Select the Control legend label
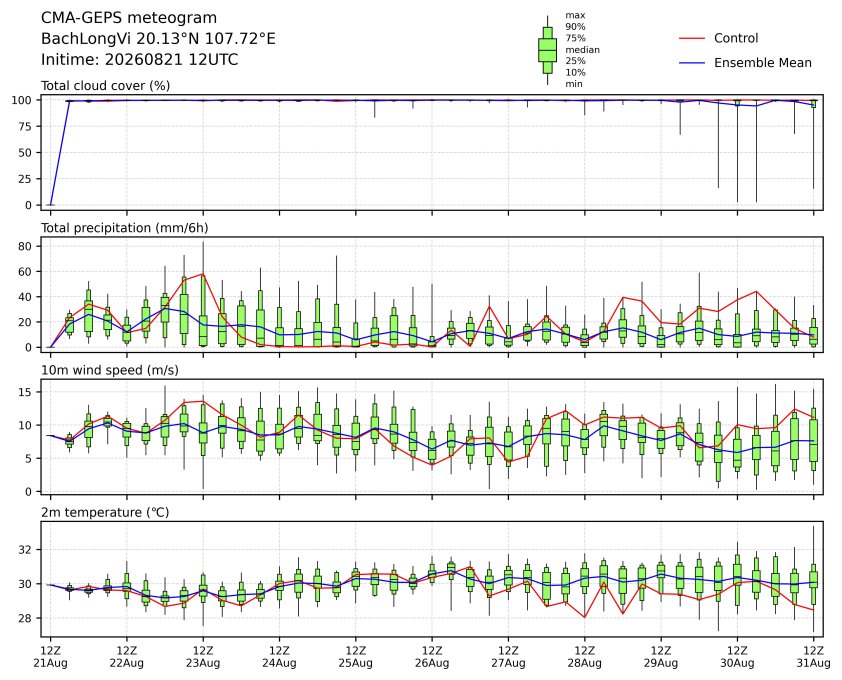 click(x=736, y=38)
